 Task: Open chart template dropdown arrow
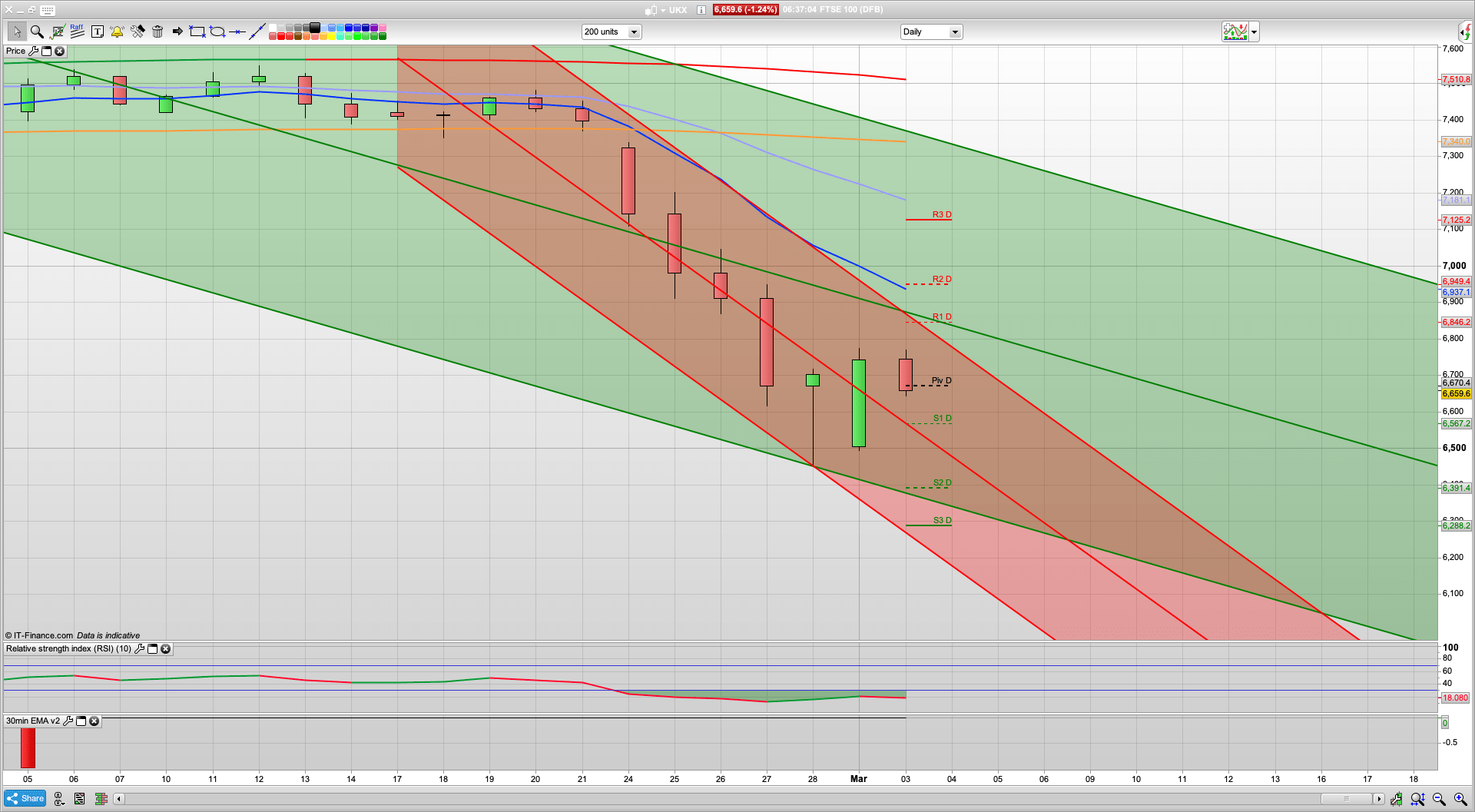[1255, 32]
